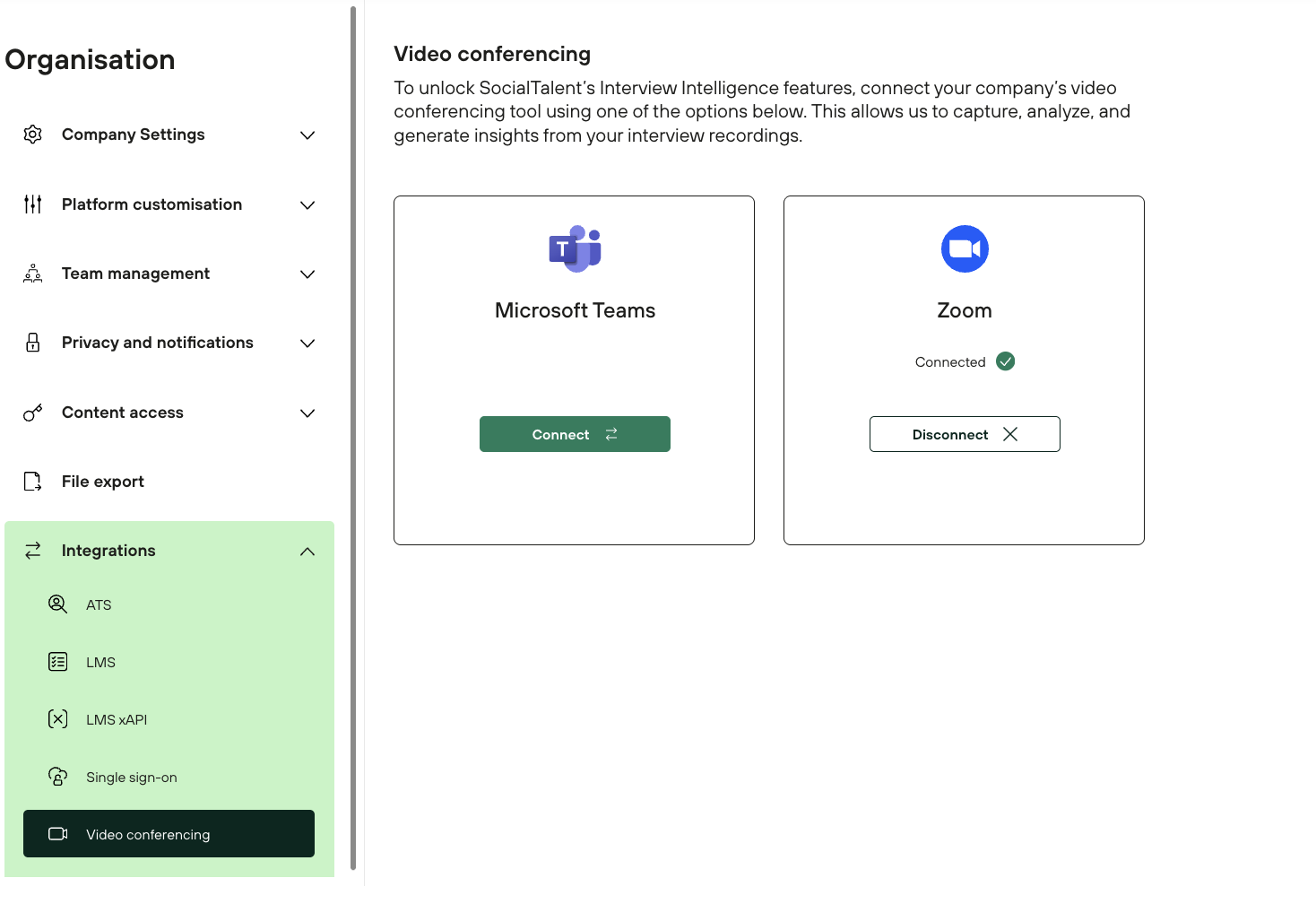
Task: Click the LMS checklist icon
Action: click(x=57, y=662)
